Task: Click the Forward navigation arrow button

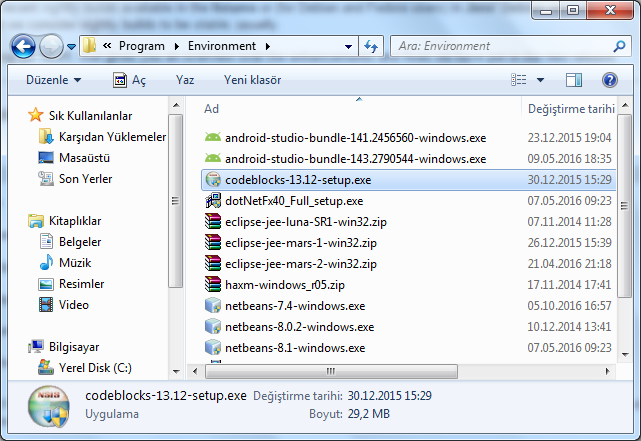Action: pyautogui.click(x=51, y=46)
